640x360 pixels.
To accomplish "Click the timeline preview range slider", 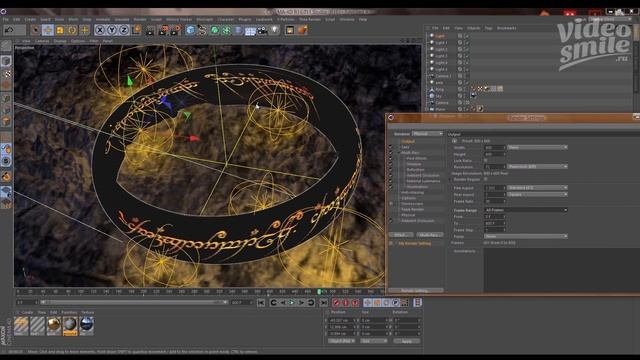I will pyautogui.click(x=134, y=302).
